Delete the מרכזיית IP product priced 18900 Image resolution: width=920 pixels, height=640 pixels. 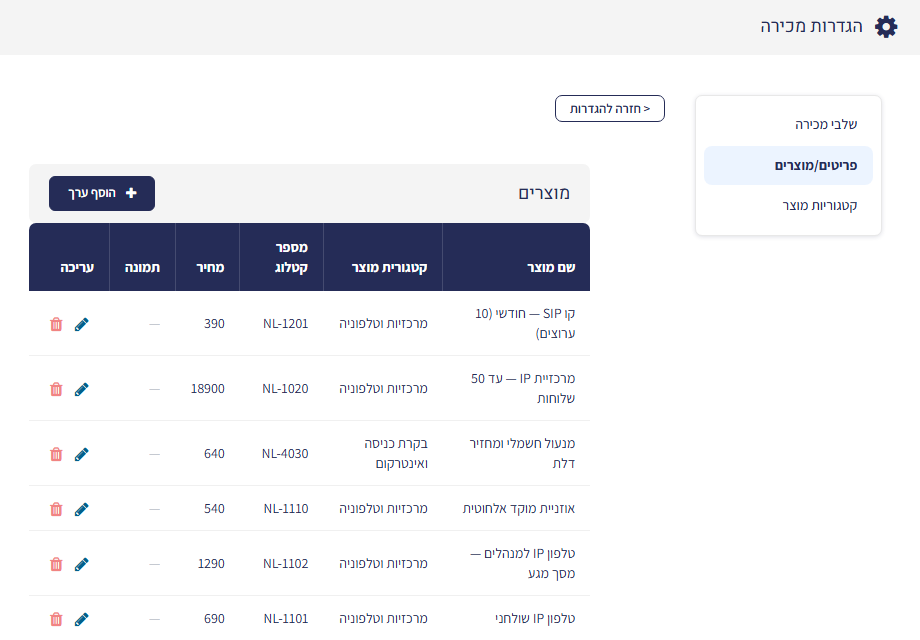[x=56, y=390]
